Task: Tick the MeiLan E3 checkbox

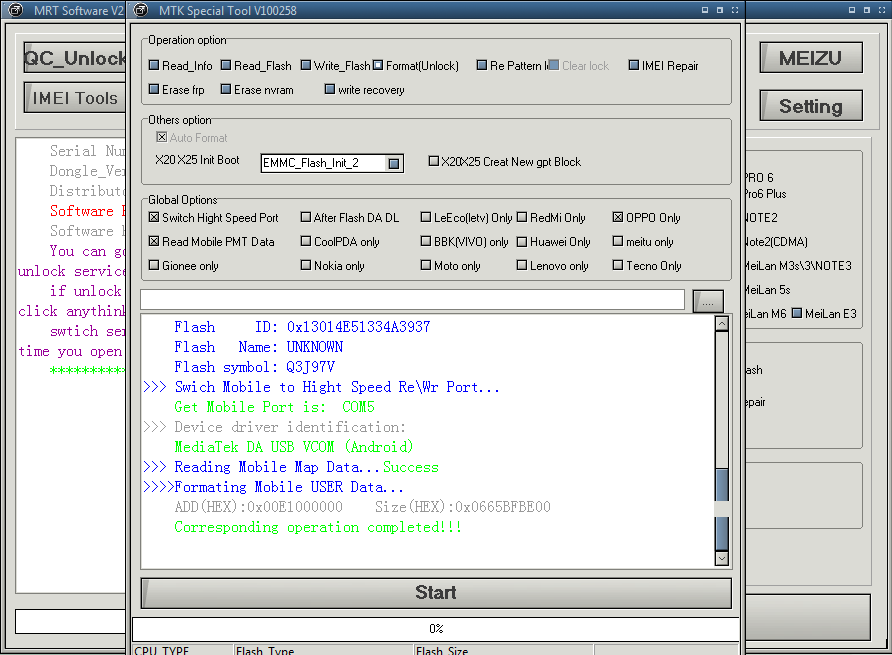Action: (x=796, y=313)
